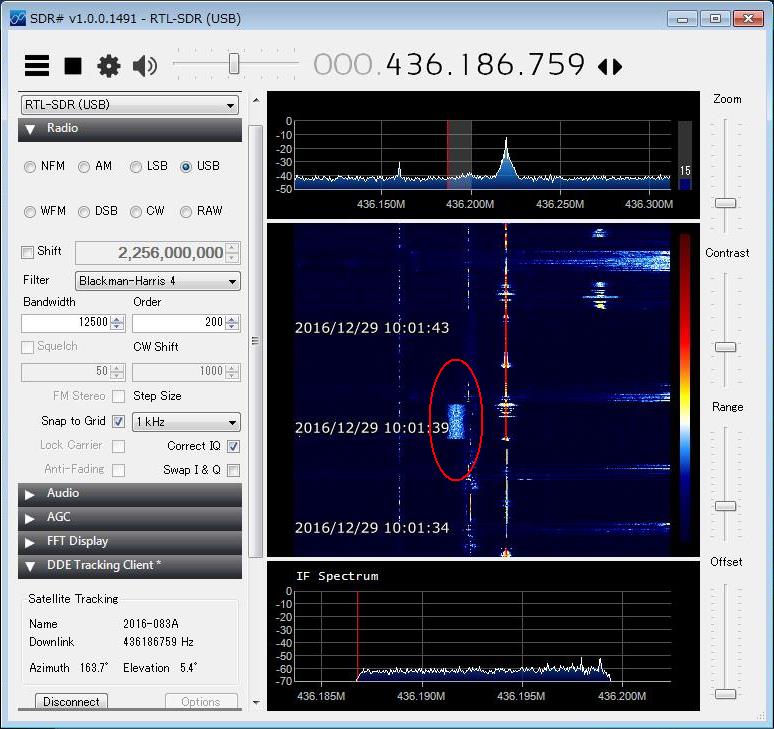Increase Shift value with up arrow
This screenshot has width=774, height=729.
[x=232, y=248]
